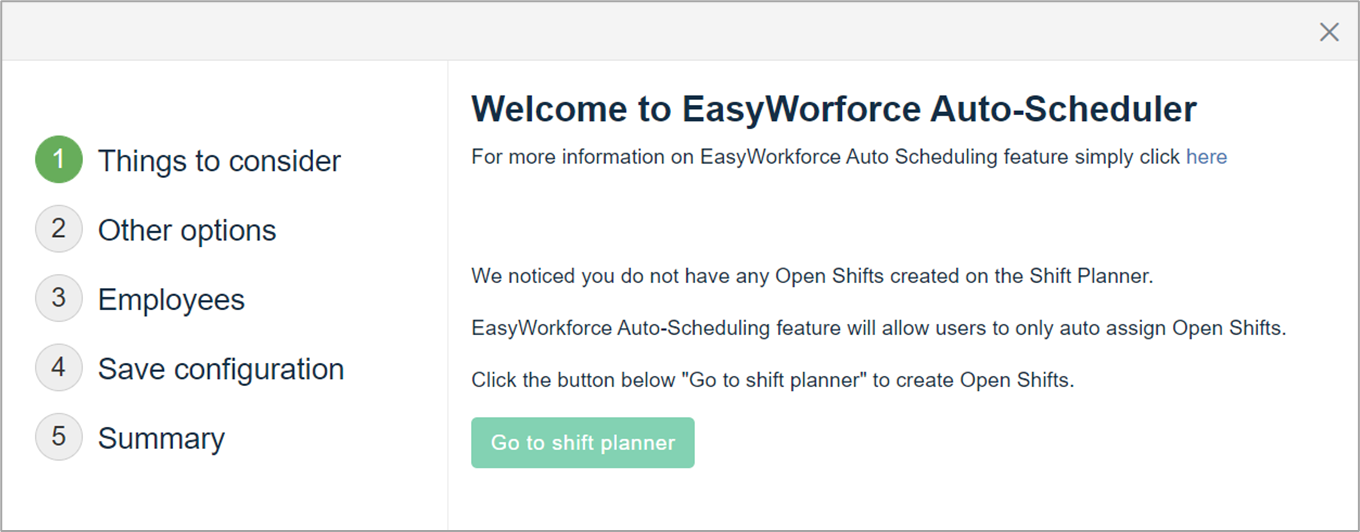Viewport: 1360px width, 532px height.
Task: Open the Save configuration step
Action: click(x=221, y=369)
